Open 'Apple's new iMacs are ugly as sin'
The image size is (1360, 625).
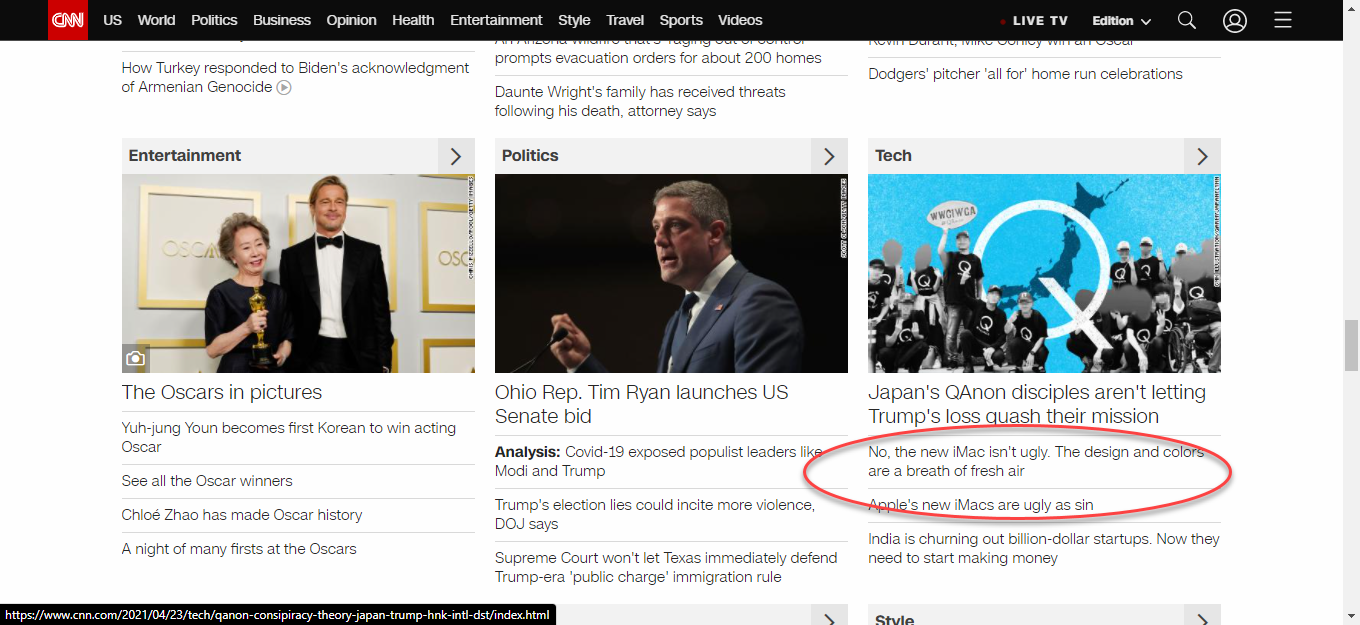coord(981,505)
